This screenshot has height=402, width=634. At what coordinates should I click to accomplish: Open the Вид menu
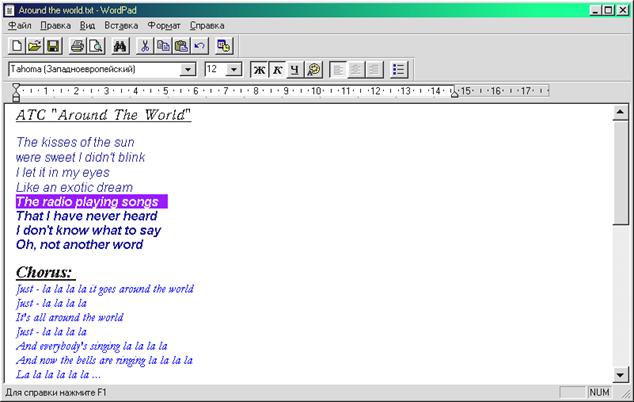(87, 25)
